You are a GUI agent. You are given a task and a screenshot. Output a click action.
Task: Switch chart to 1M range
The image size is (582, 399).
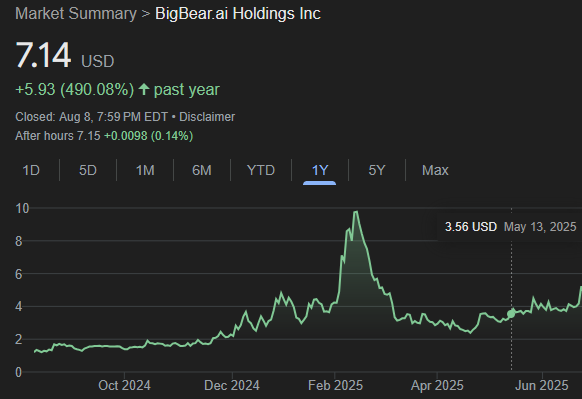(145, 170)
